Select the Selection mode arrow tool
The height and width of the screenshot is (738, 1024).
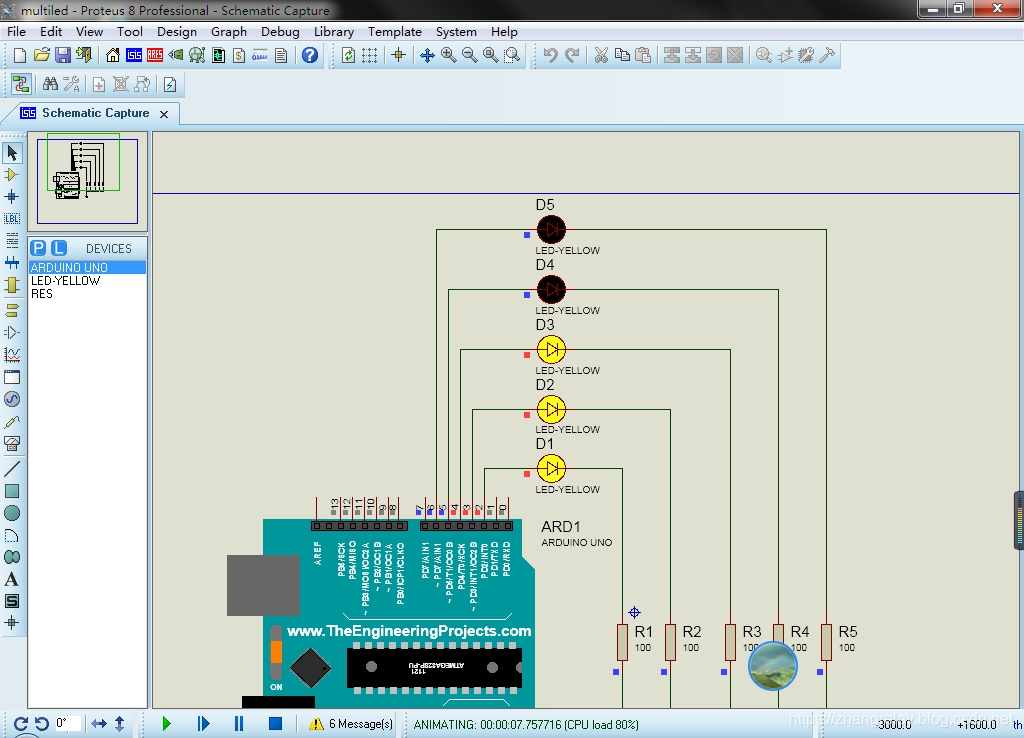(x=12, y=153)
